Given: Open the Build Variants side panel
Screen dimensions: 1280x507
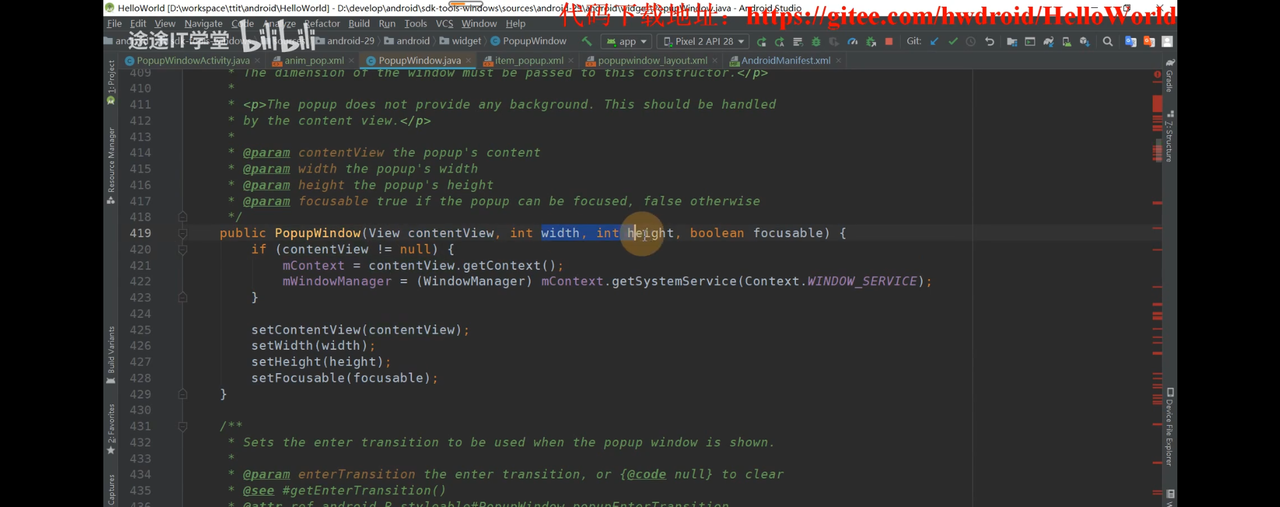Looking at the screenshot, I should coord(111,355).
